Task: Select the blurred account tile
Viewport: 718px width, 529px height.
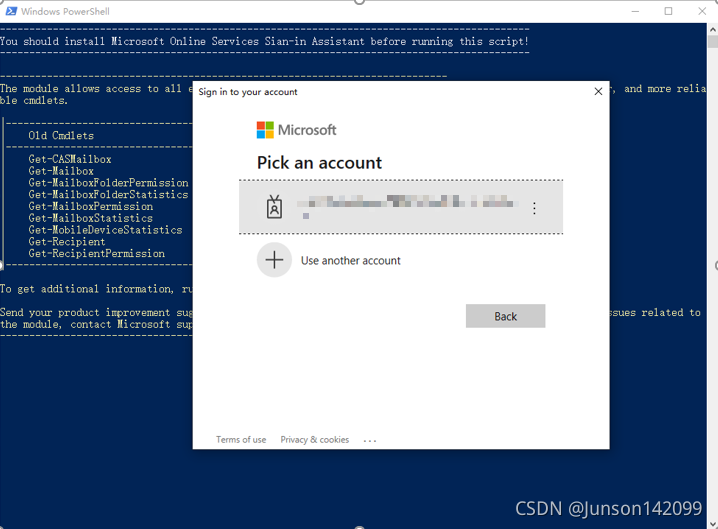Action: (x=401, y=207)
